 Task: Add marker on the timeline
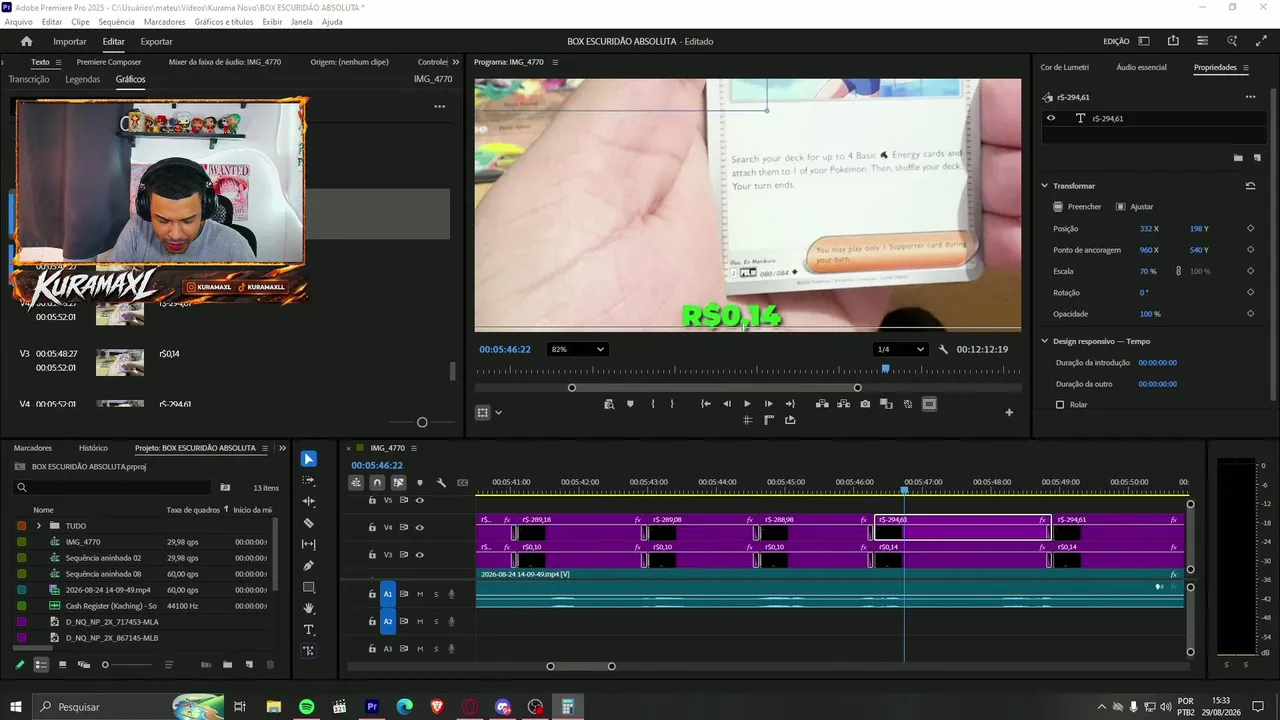click(420, 483)
